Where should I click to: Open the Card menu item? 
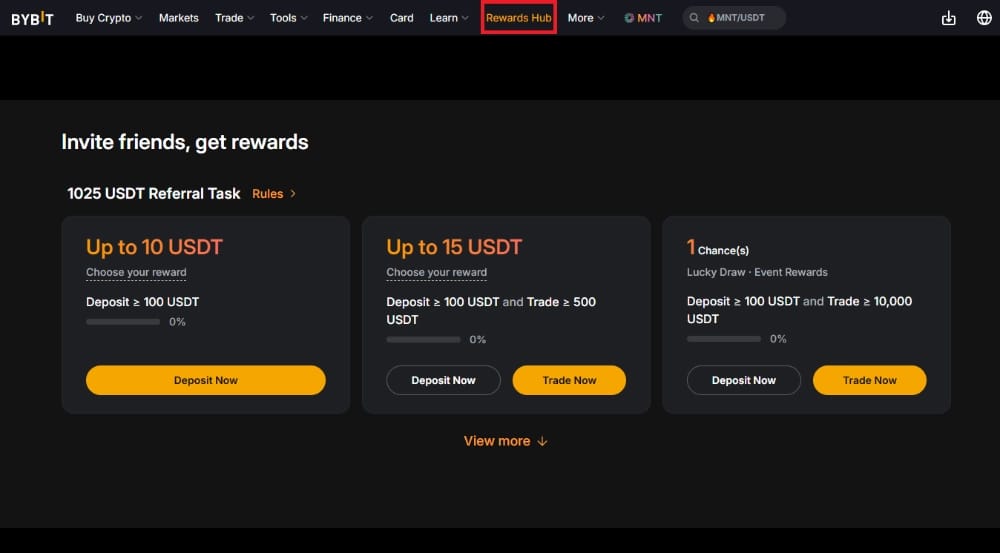401,18
